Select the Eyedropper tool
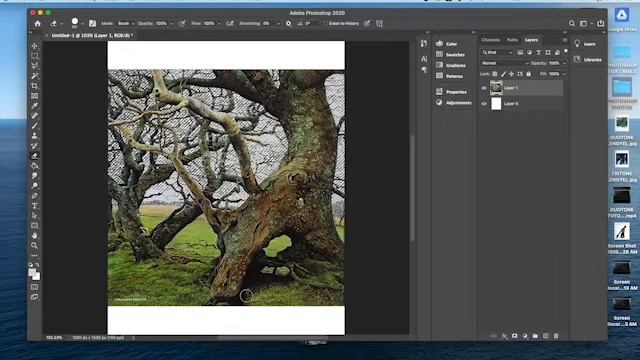Viewport: 640px width, 360px height. click(35, 106)
